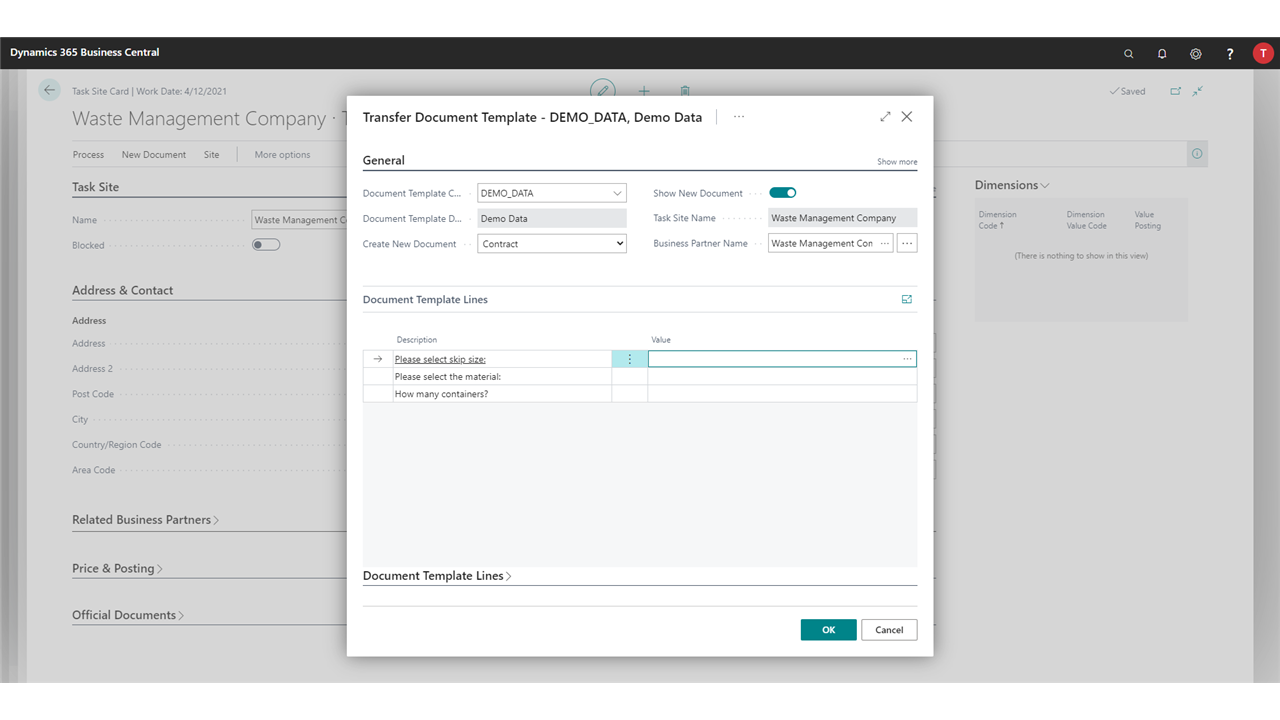Confirm with the OK button

tap(828, 630)
